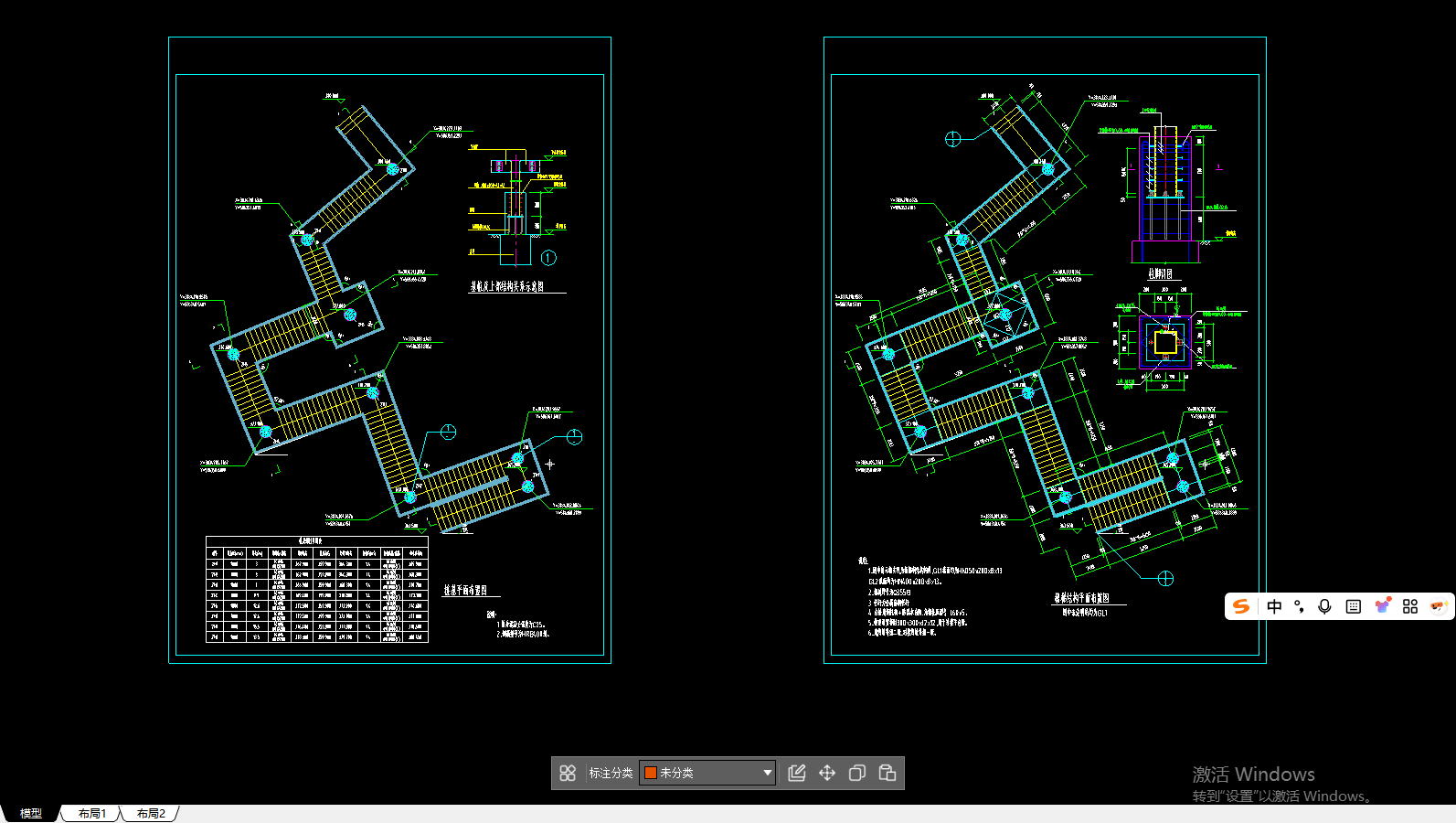Click the 标注分类 label
The width and height of the screenshot is (1456, 823).
[611, 773]
